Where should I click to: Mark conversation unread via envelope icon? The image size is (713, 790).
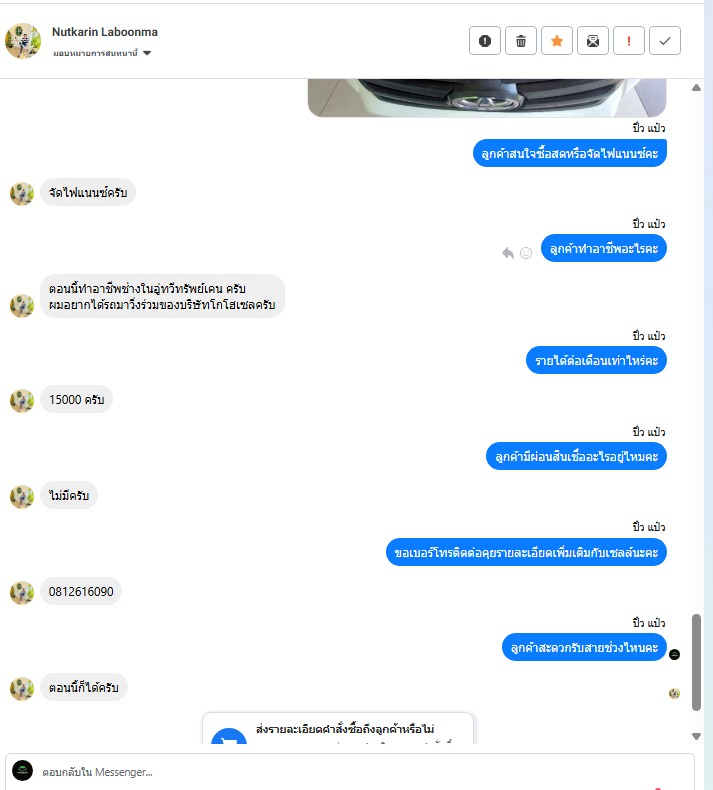(x=593, y=41)
